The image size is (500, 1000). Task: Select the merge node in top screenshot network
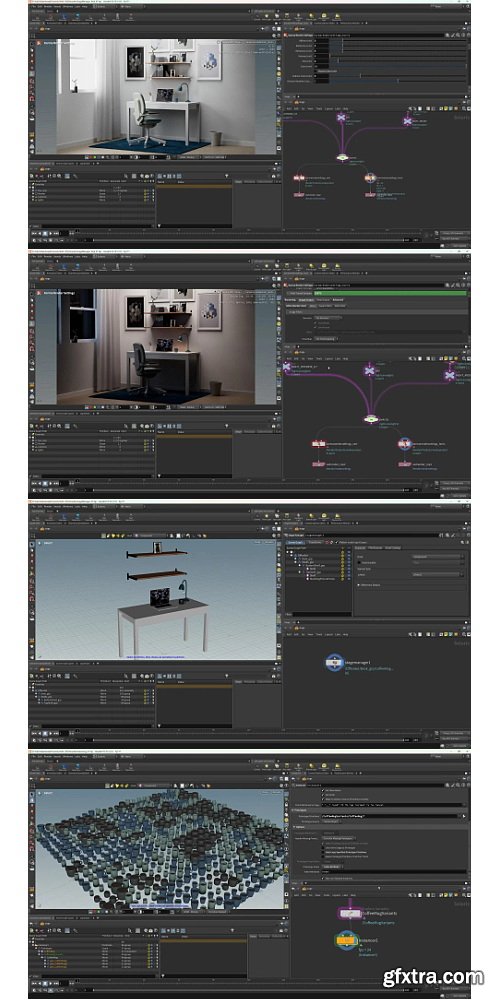[342, 157]
